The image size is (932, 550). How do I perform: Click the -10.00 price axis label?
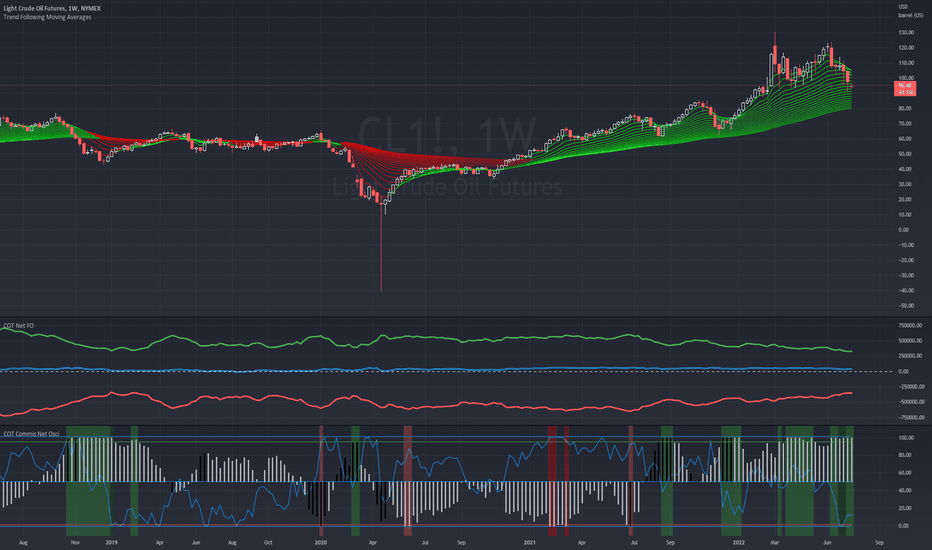(906, 245)
